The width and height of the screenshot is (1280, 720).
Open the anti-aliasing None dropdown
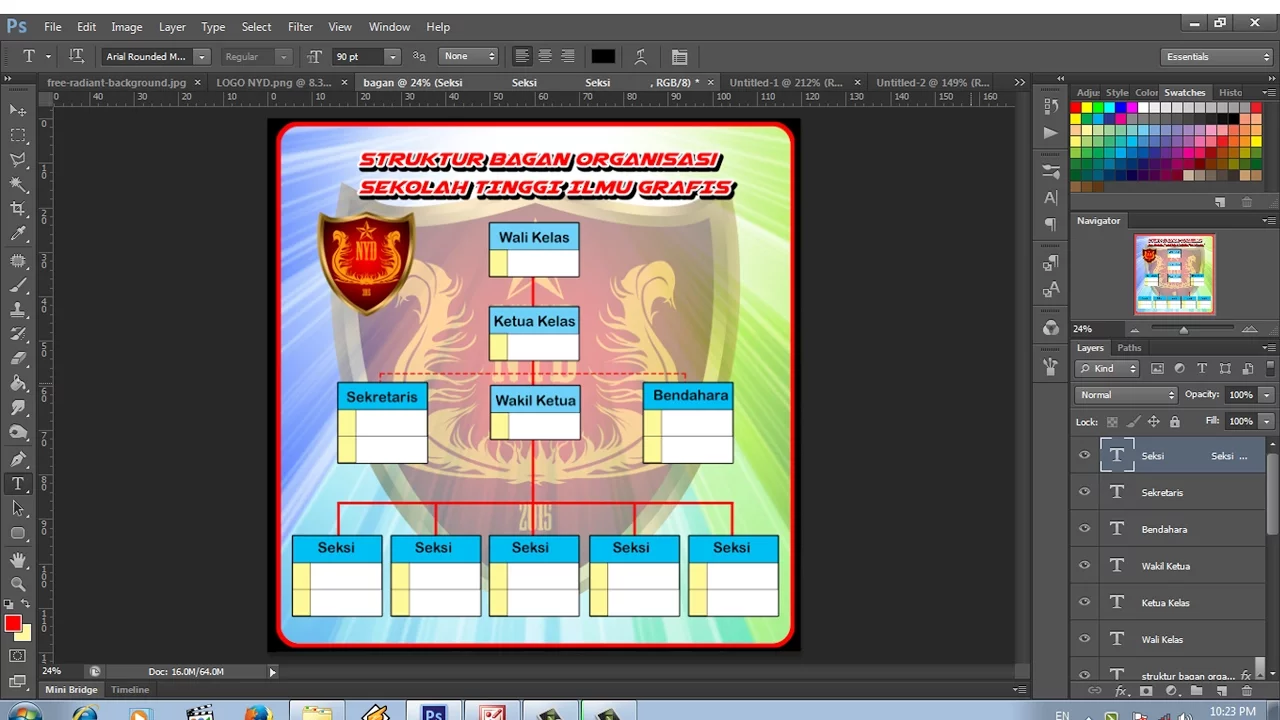point(468,57)
